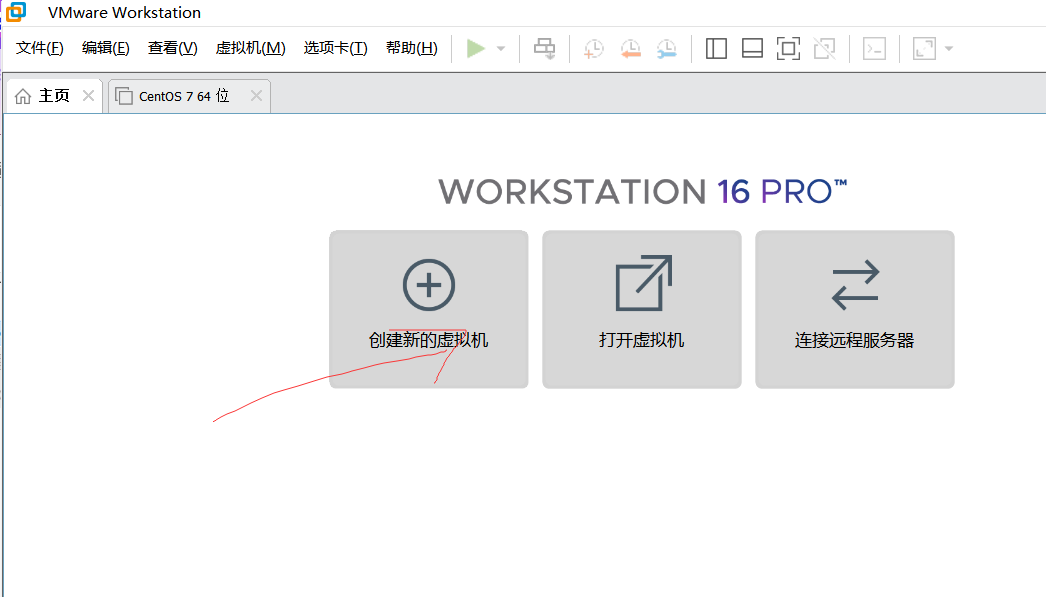Click the Unity mode toolbar icon

[825, 49]
